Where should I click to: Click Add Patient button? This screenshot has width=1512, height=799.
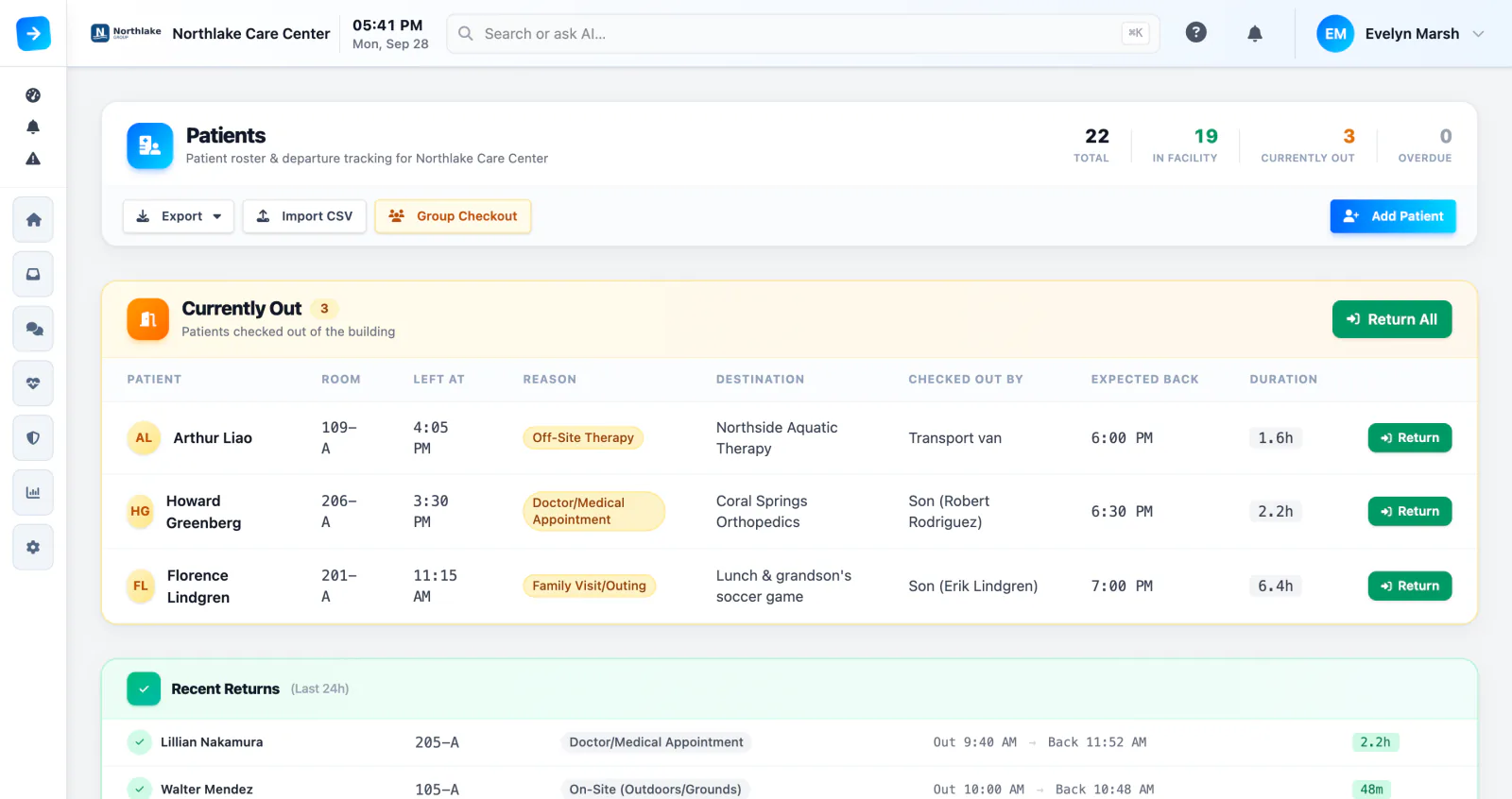[x=1393, y=216]
